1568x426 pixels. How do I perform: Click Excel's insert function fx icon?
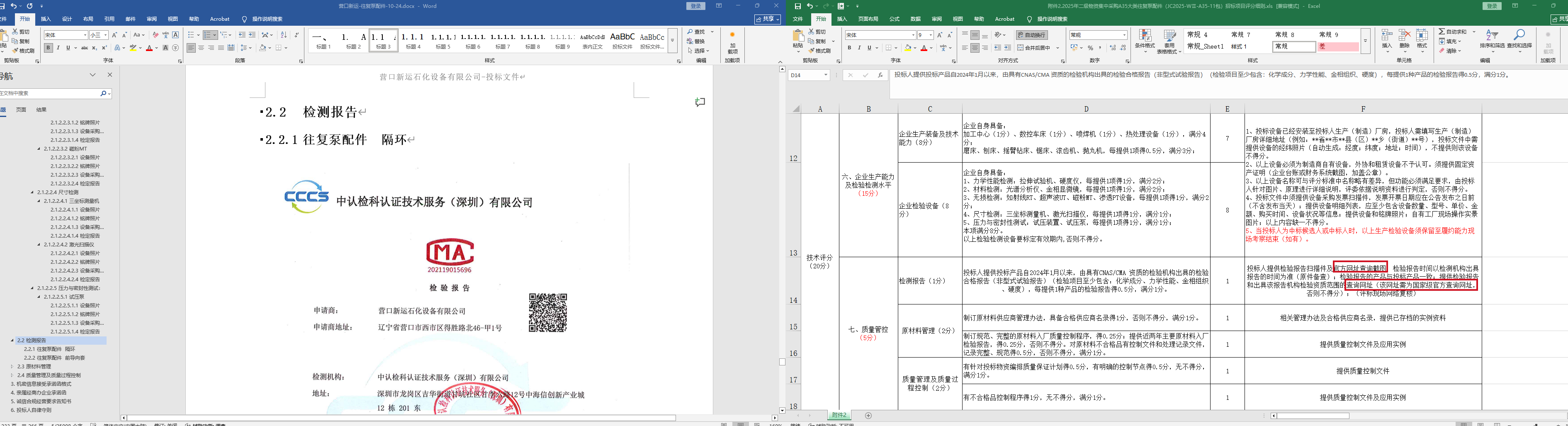tap(880, 75)
